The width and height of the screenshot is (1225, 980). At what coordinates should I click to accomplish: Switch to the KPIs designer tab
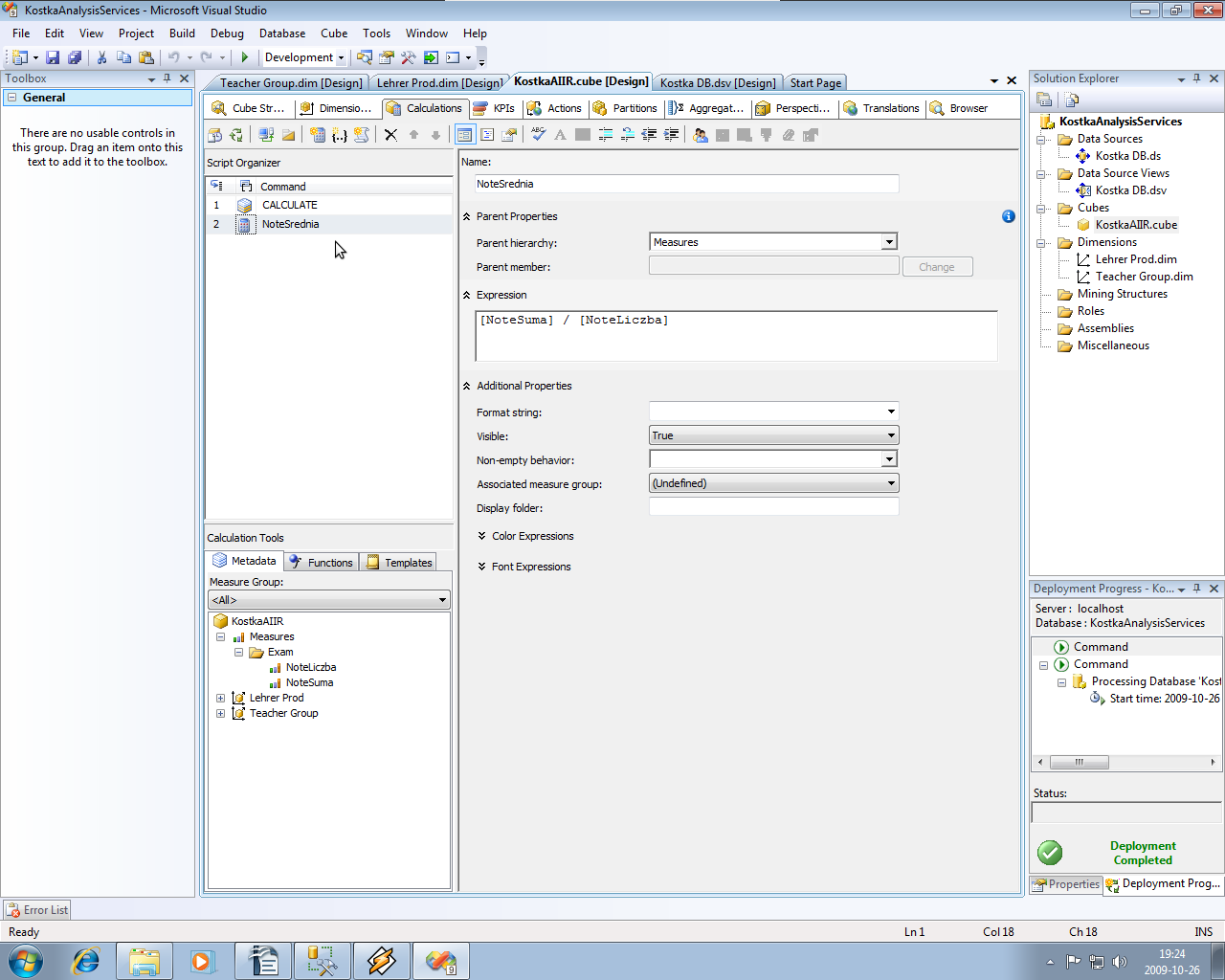click(x=495, y=108)
